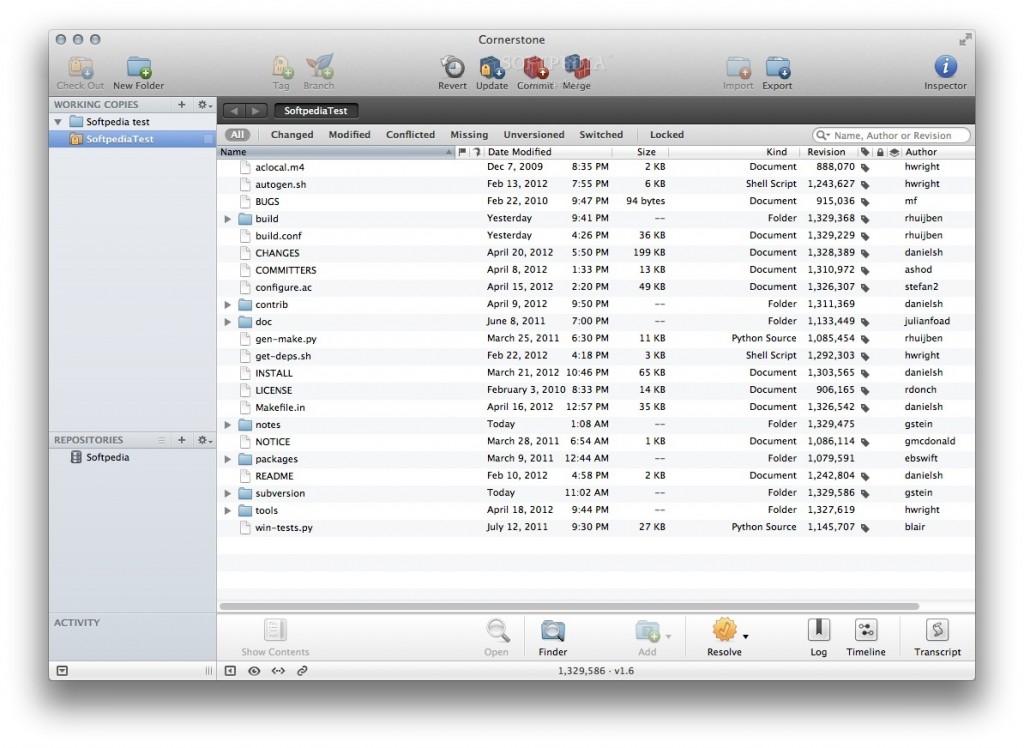Click the horizontal scrollbar under file list
The height and width of the screenshot is (748, 1024).
569,606
